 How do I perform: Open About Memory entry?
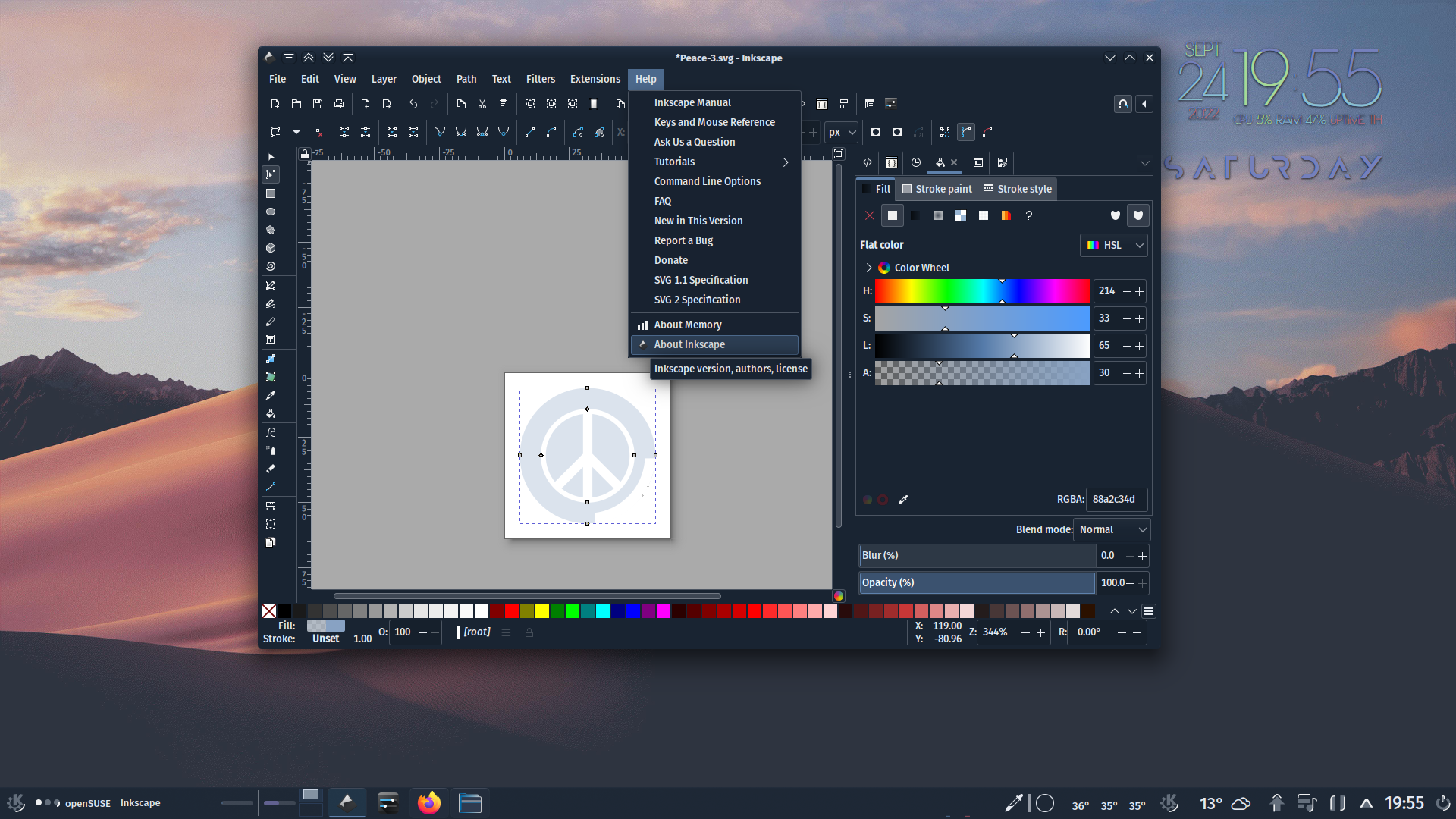714,325
